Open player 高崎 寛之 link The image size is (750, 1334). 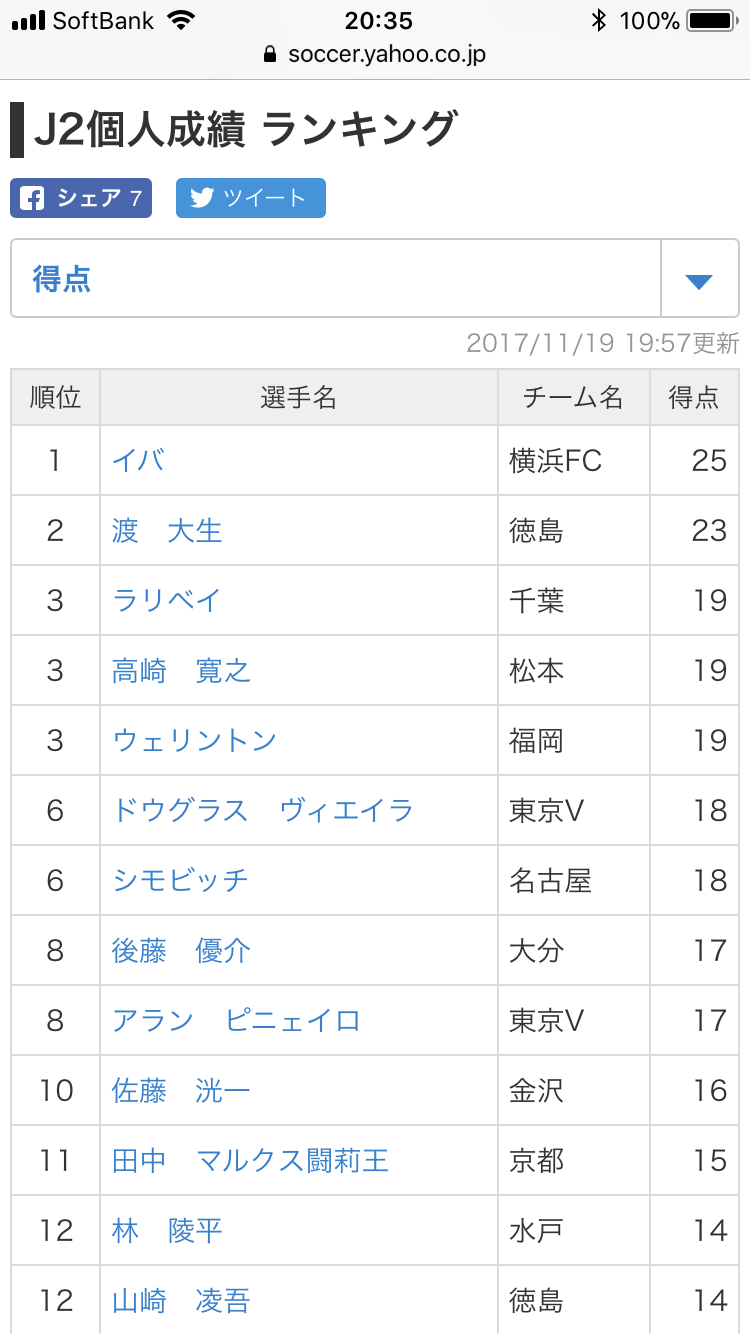[x=181, y=670]
